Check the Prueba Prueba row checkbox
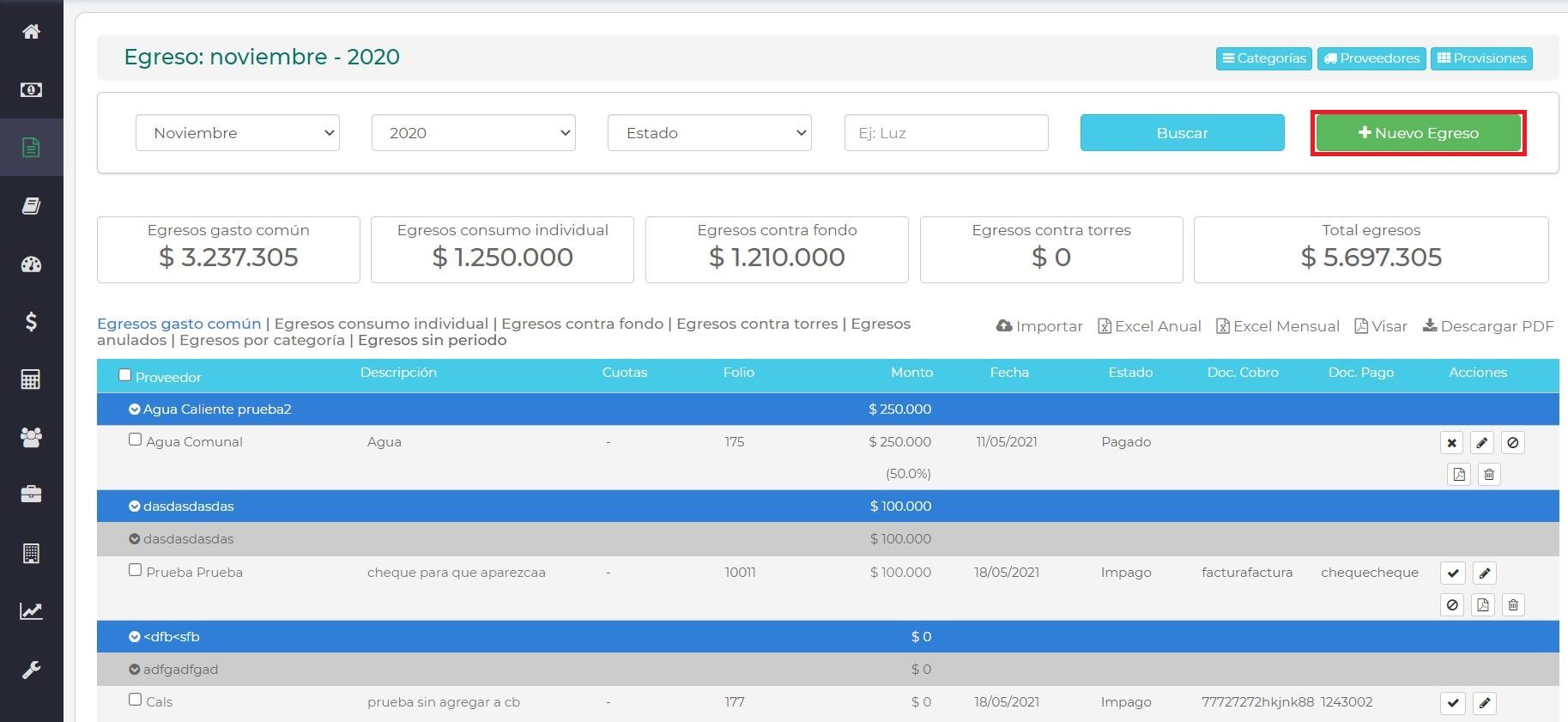 [135, 570]
